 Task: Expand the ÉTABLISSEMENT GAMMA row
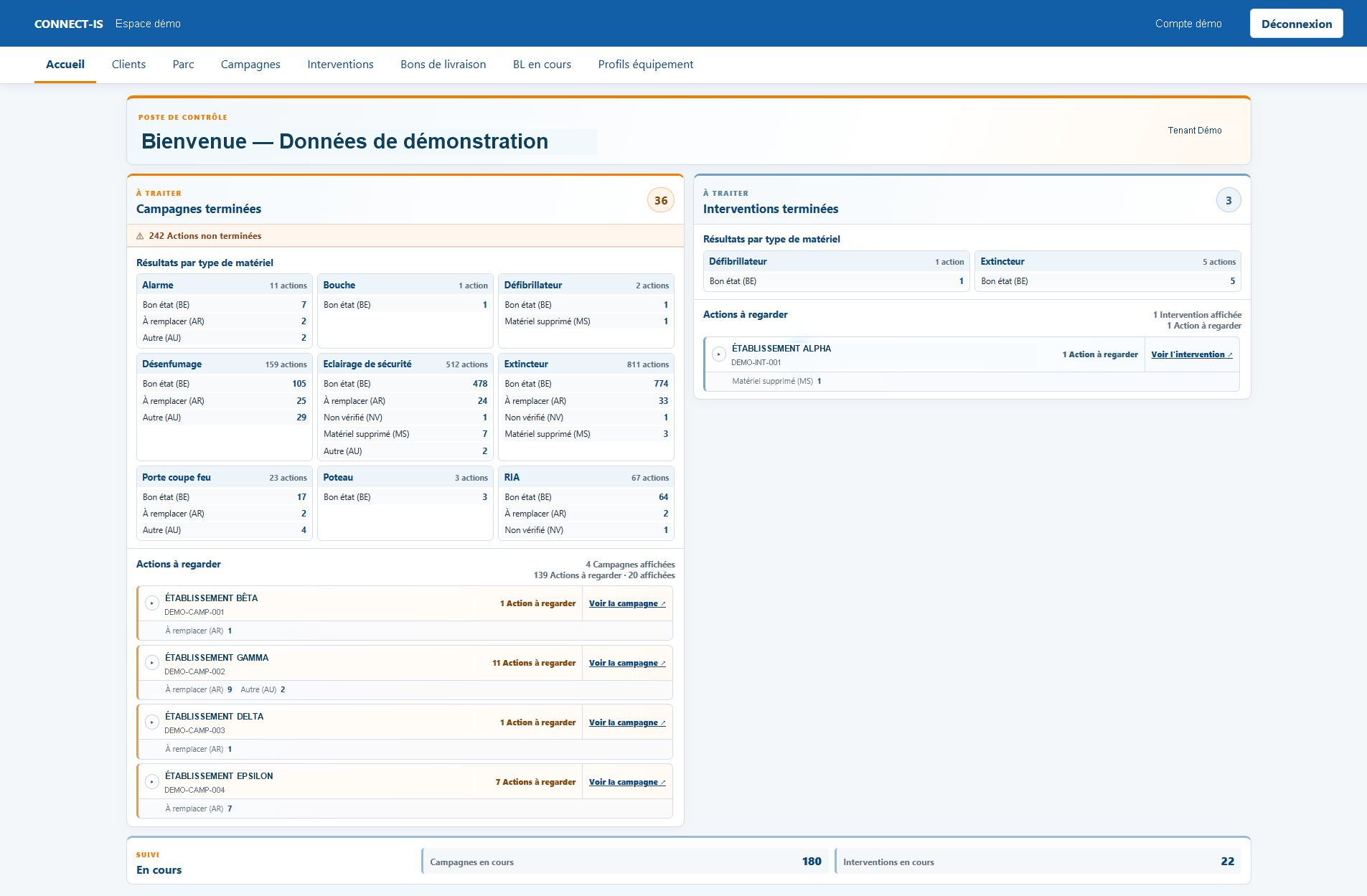152,663
